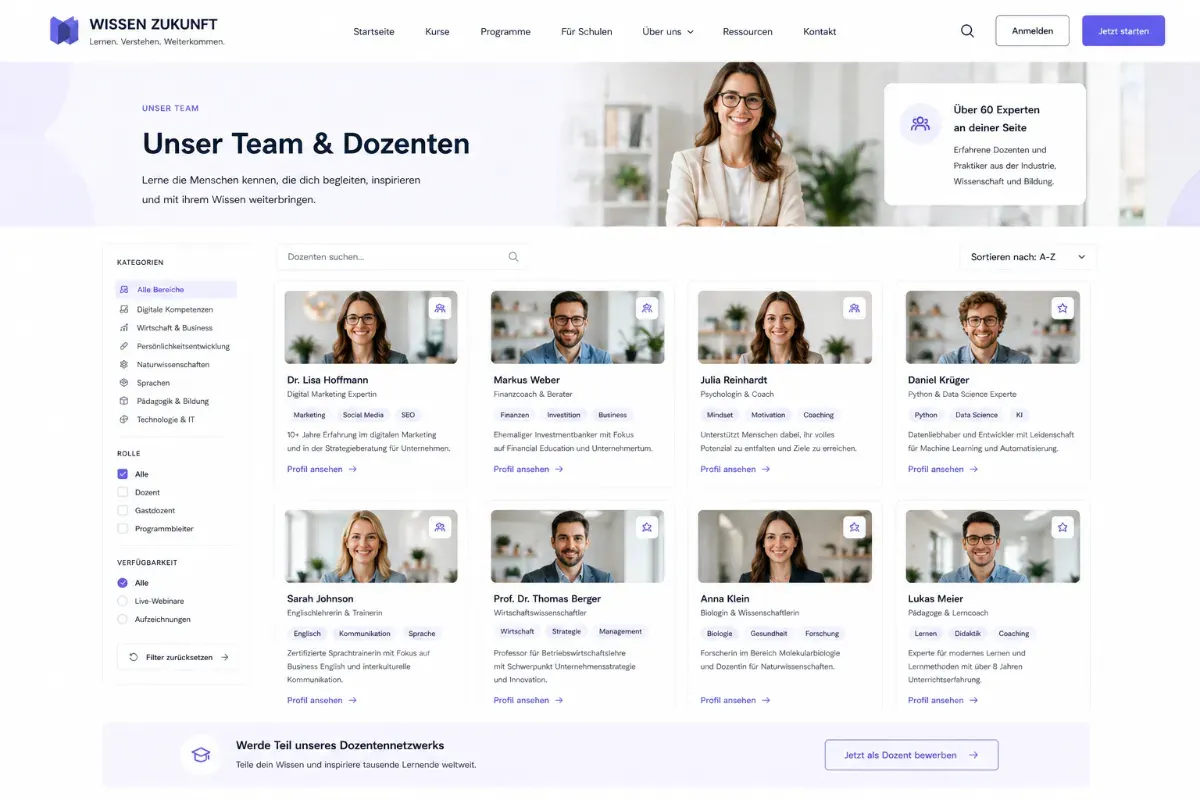Click the Sprachen category icon

pyautogui.click(x=124, y=383)
